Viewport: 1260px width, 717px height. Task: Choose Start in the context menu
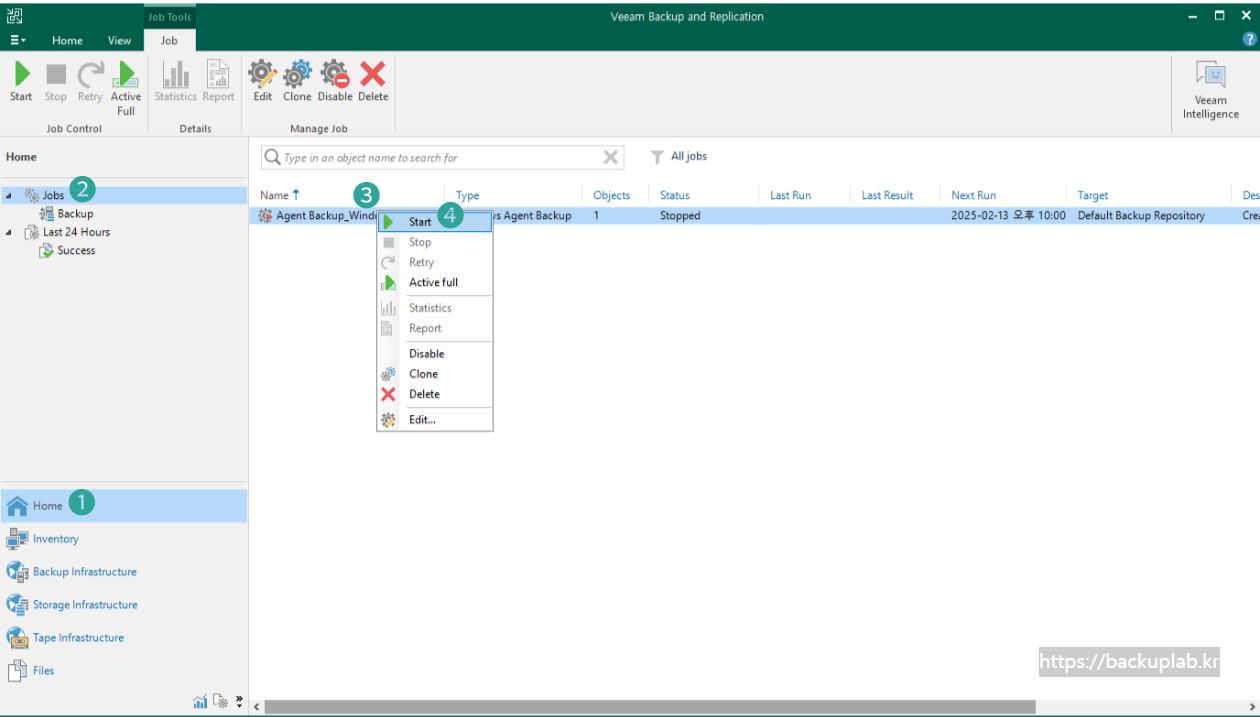[x=435, y=222]
